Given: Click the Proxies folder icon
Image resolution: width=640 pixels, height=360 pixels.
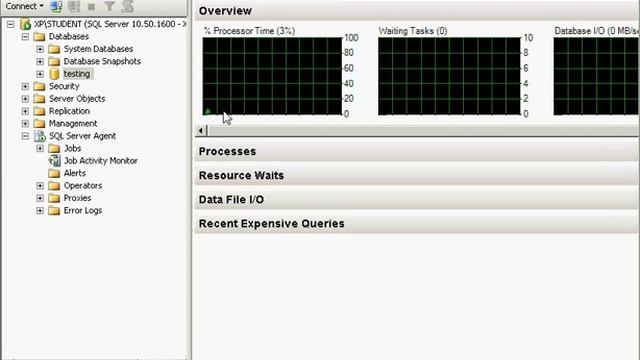Looking at the screenshot, I should 54,198.
